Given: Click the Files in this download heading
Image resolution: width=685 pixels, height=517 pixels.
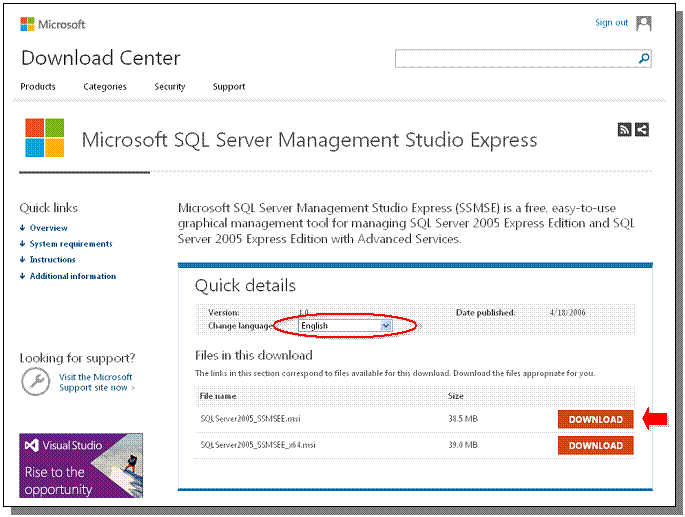Looking at the screenshot, I should tap(254, 355).
